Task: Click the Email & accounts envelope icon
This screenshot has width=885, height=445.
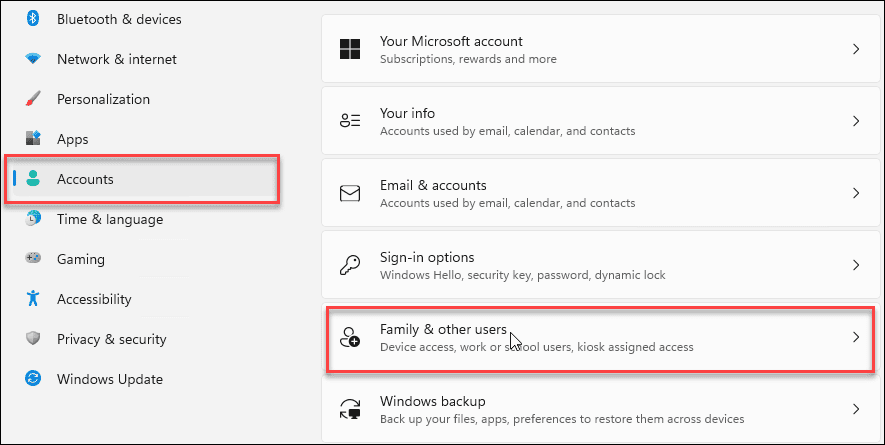Action: (x=350, y=193)
